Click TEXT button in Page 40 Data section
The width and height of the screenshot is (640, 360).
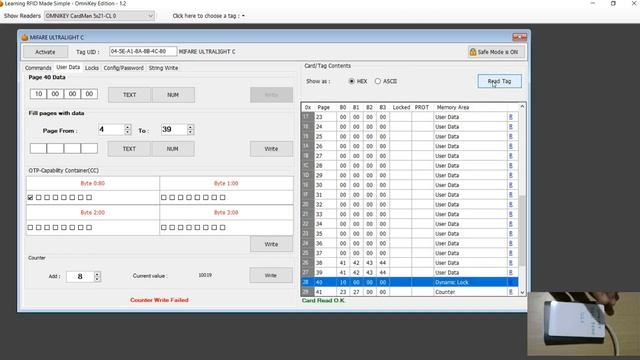[x=129, y=95]
